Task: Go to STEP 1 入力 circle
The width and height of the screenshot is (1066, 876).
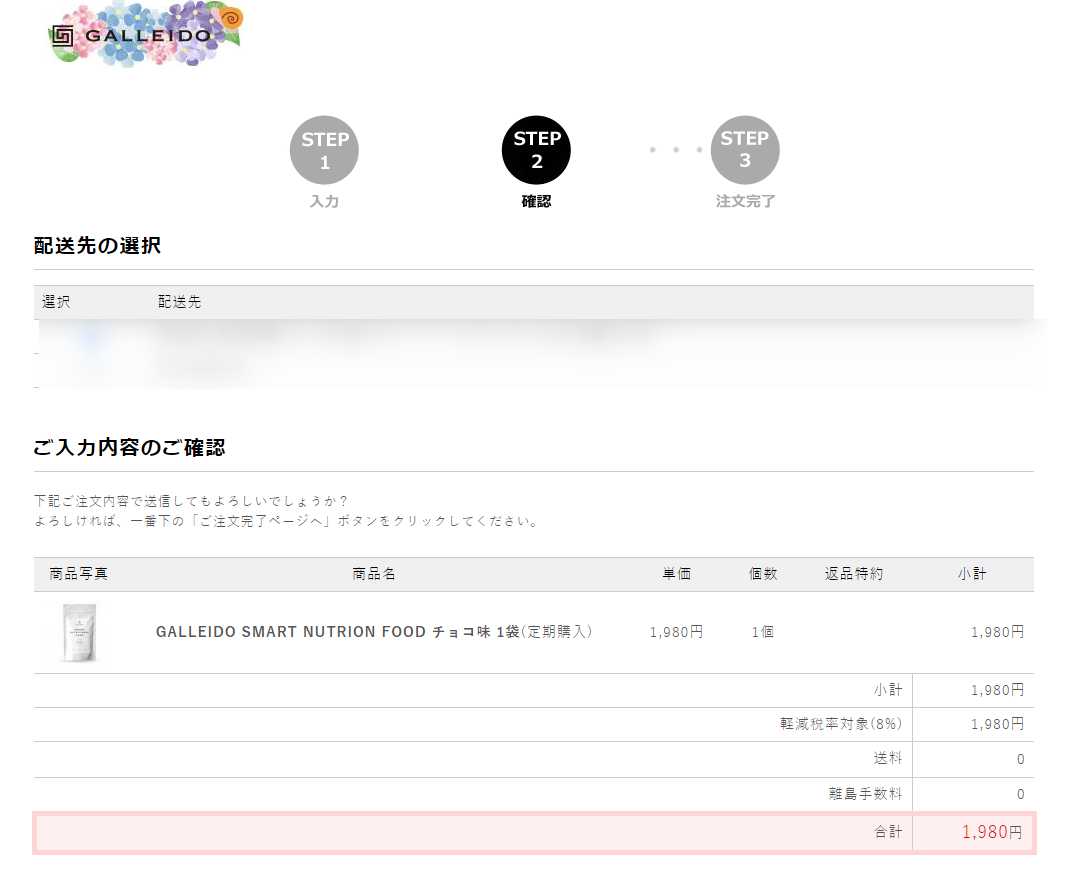Action: [x=324, y=150]
